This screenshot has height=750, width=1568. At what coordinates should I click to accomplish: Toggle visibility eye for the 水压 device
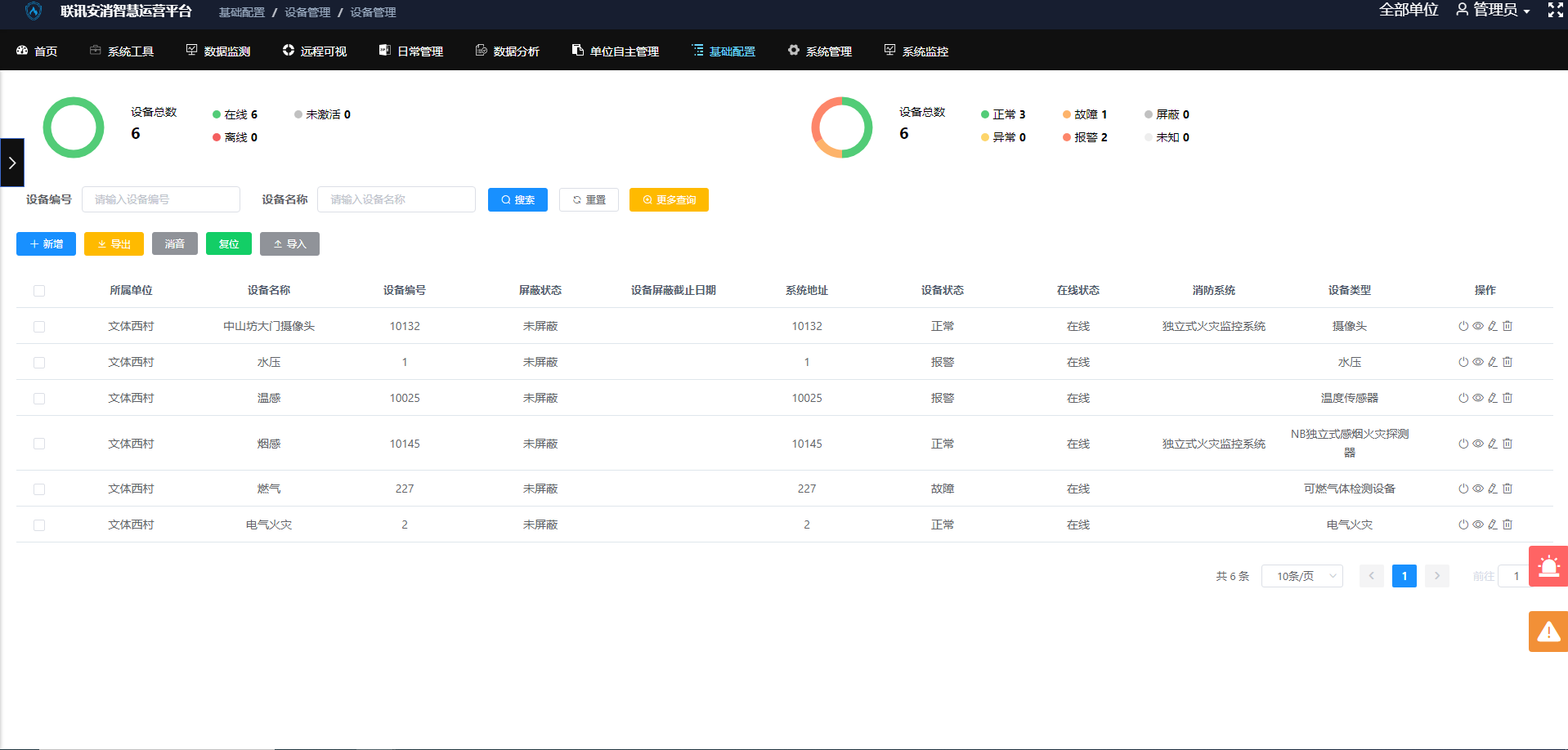coord(1478,362)
